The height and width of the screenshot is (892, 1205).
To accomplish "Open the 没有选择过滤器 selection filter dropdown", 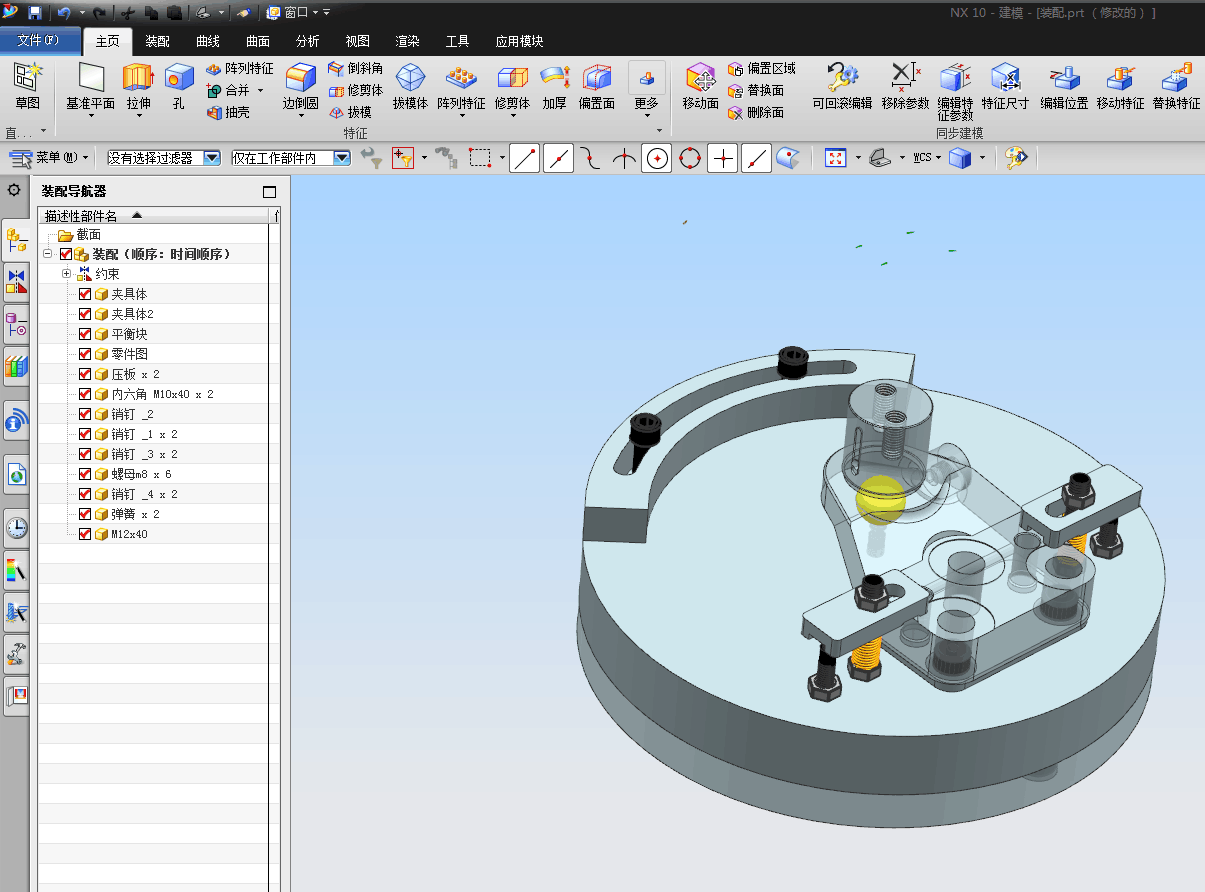I will [x=211, y=158].
